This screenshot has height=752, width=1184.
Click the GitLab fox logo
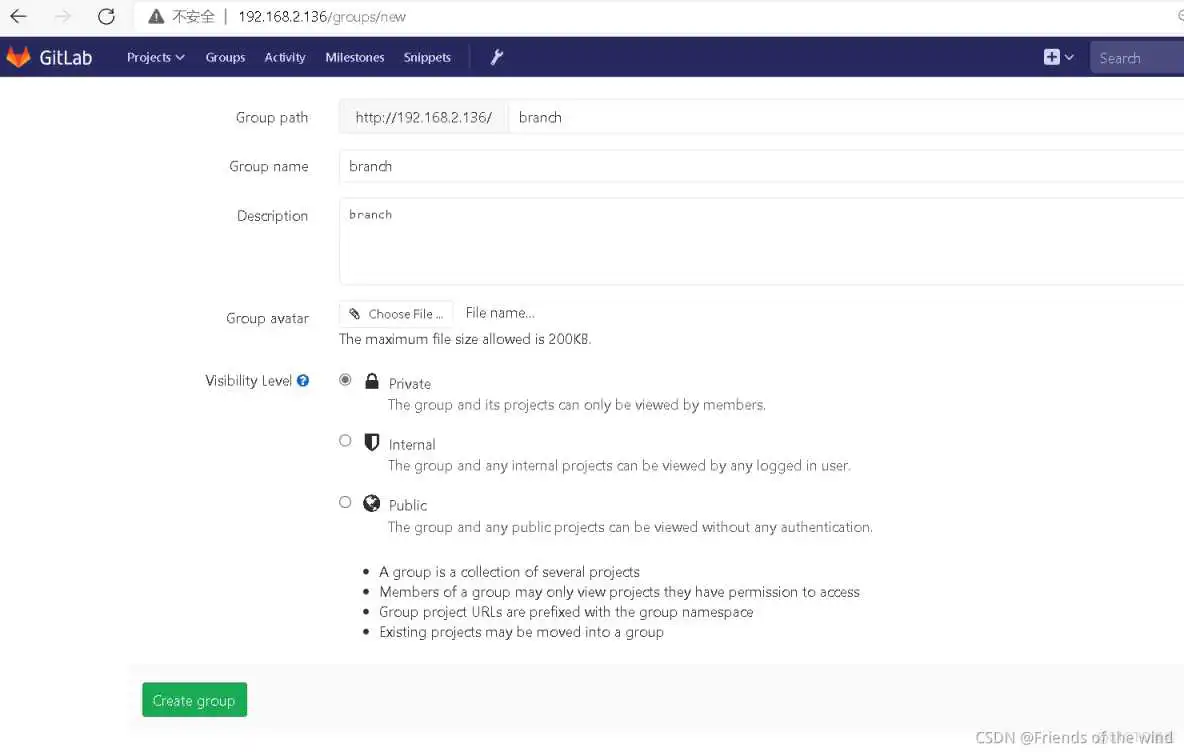pyautogui.click(x=18, y=57)
